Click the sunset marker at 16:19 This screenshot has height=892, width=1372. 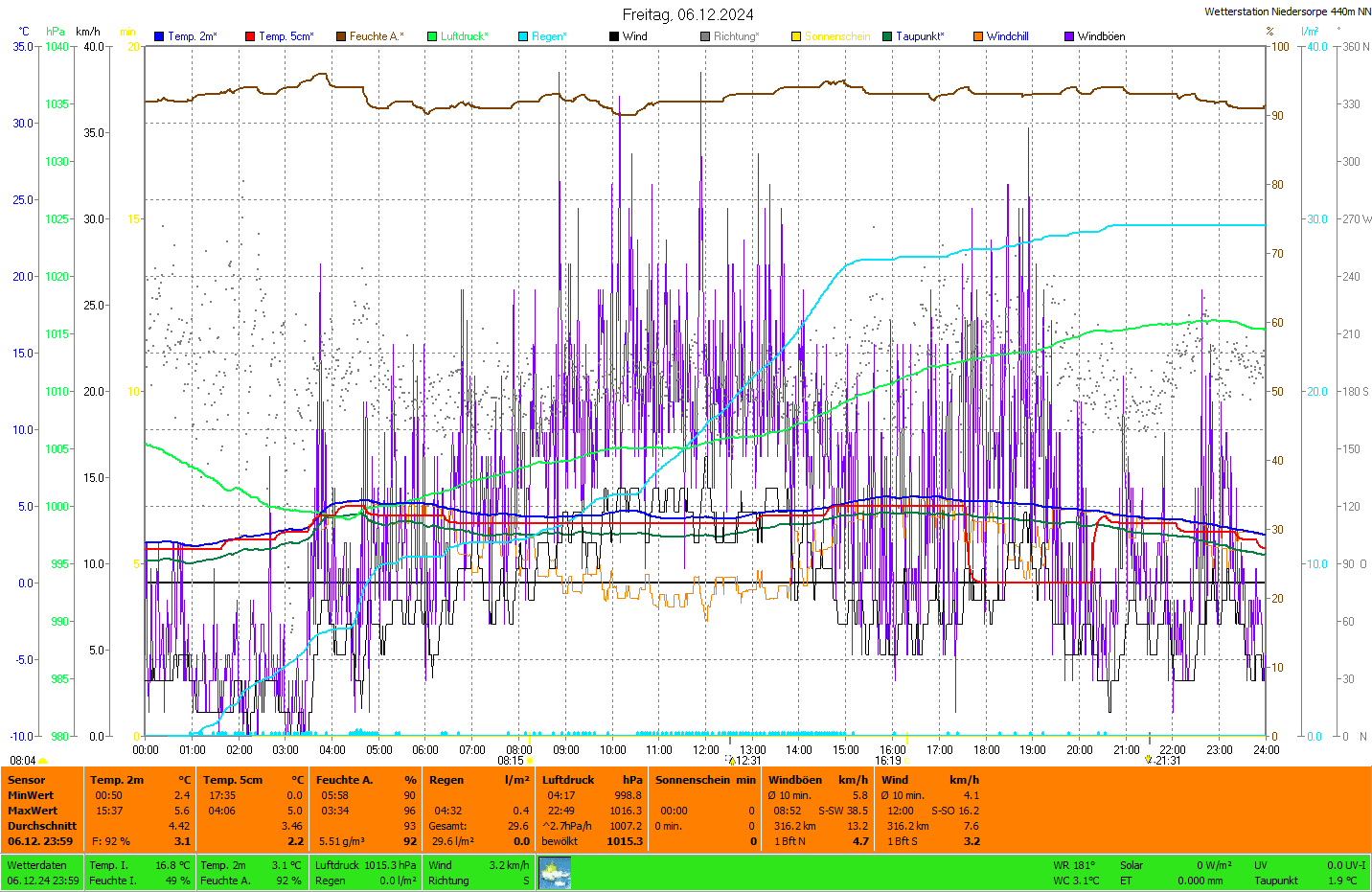[905, 761]
